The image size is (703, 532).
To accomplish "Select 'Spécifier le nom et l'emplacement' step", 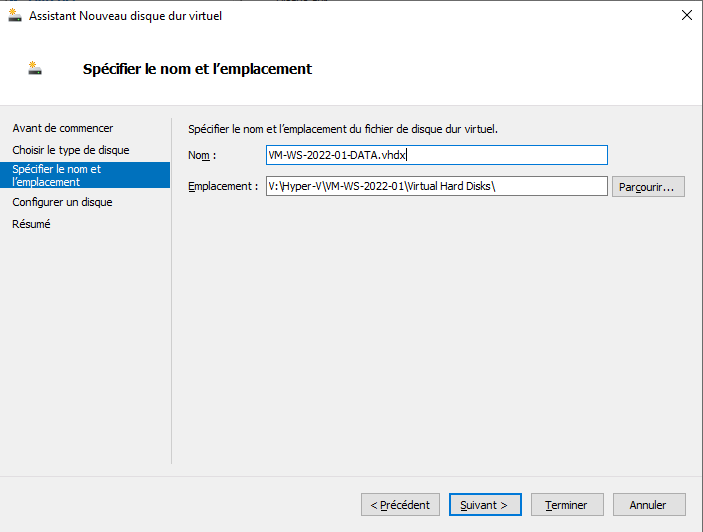I will 57,176.
